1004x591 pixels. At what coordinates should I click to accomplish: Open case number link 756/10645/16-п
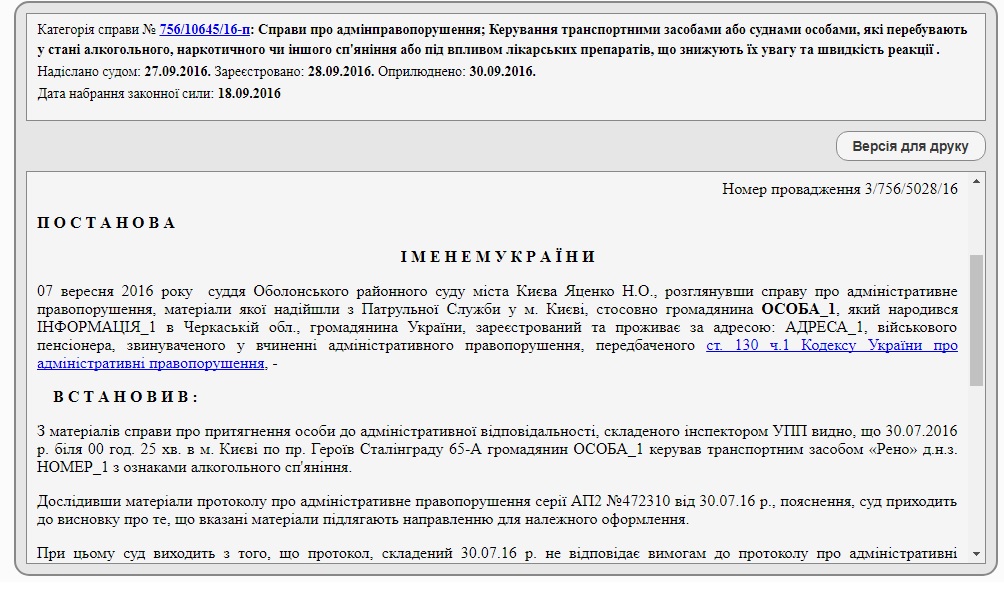point(205,29)
